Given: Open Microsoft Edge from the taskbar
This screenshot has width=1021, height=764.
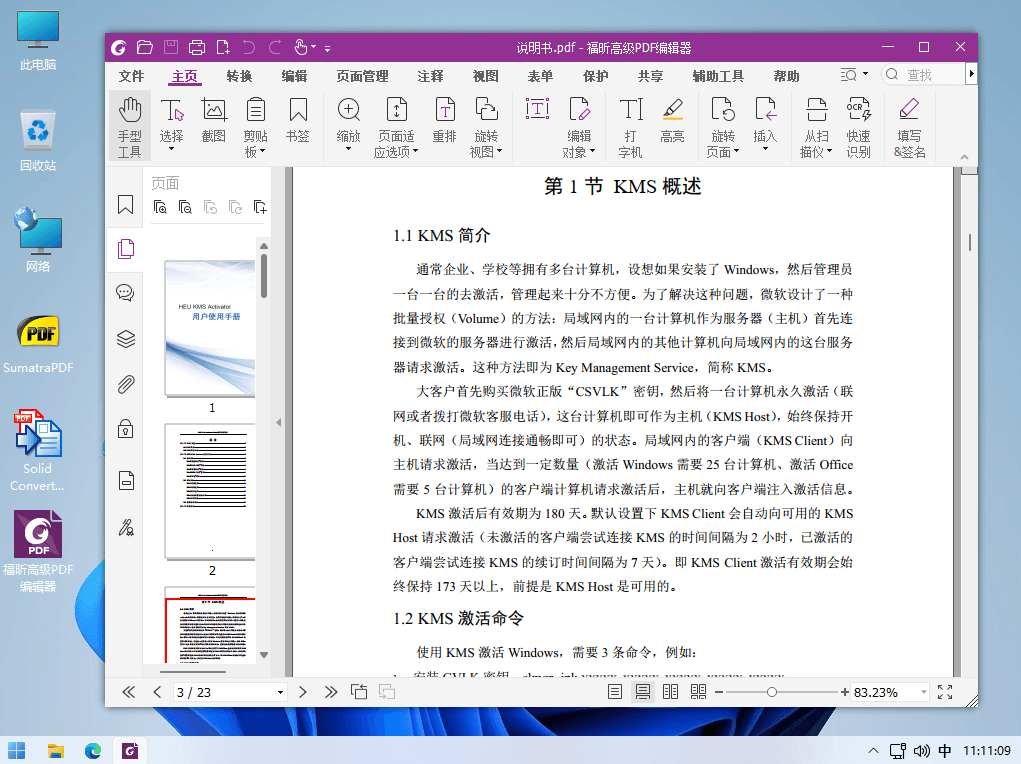Looking at the screenshot, I should coord(92,750).
